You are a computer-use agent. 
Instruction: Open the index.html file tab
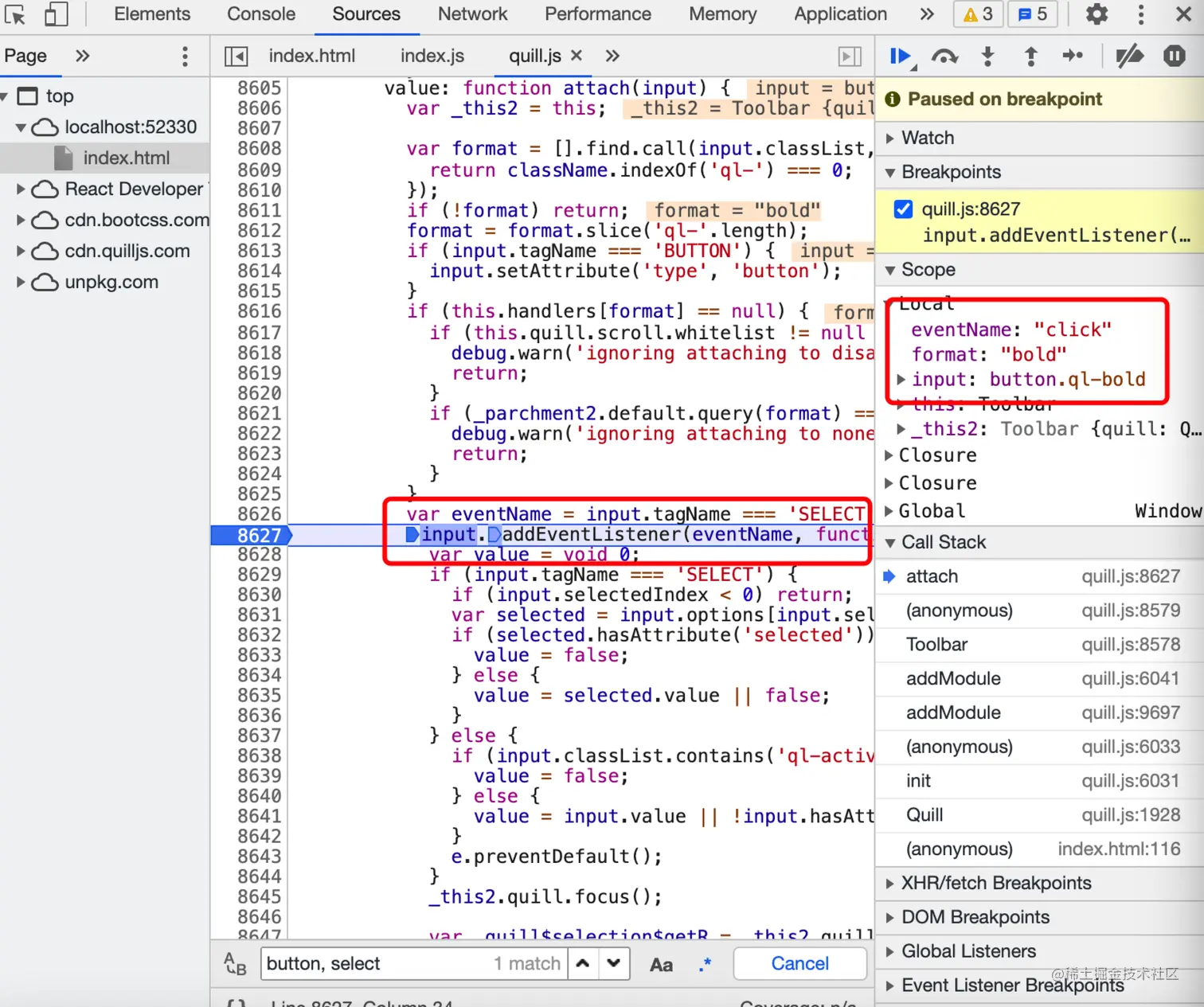(312, 56)
